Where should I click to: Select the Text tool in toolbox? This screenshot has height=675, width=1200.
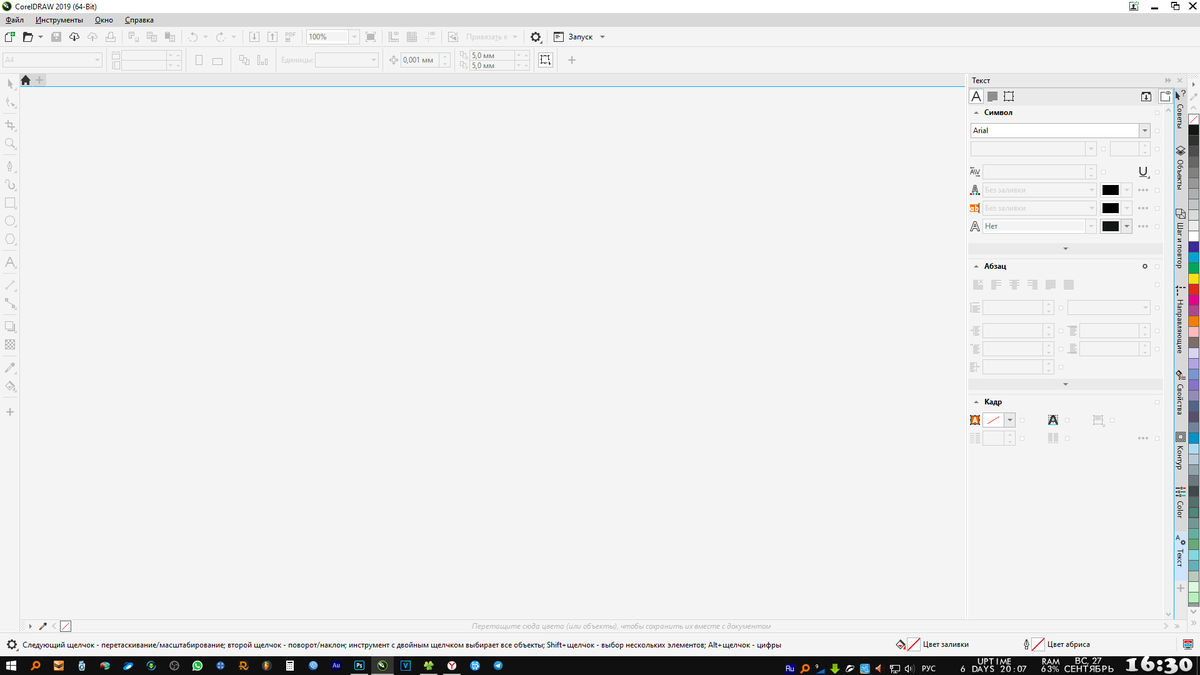[x=10, y=263]
